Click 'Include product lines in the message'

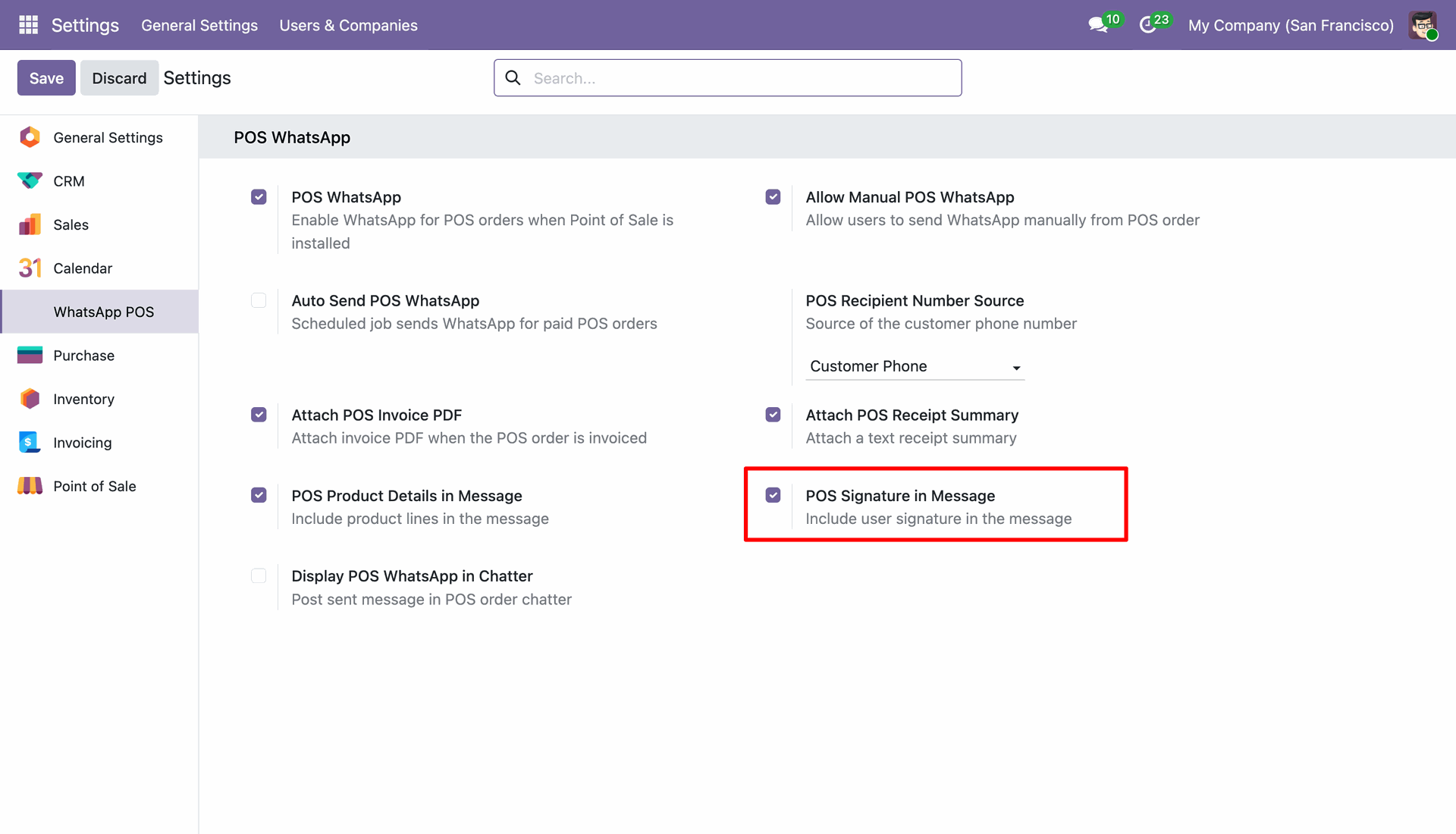420,519
